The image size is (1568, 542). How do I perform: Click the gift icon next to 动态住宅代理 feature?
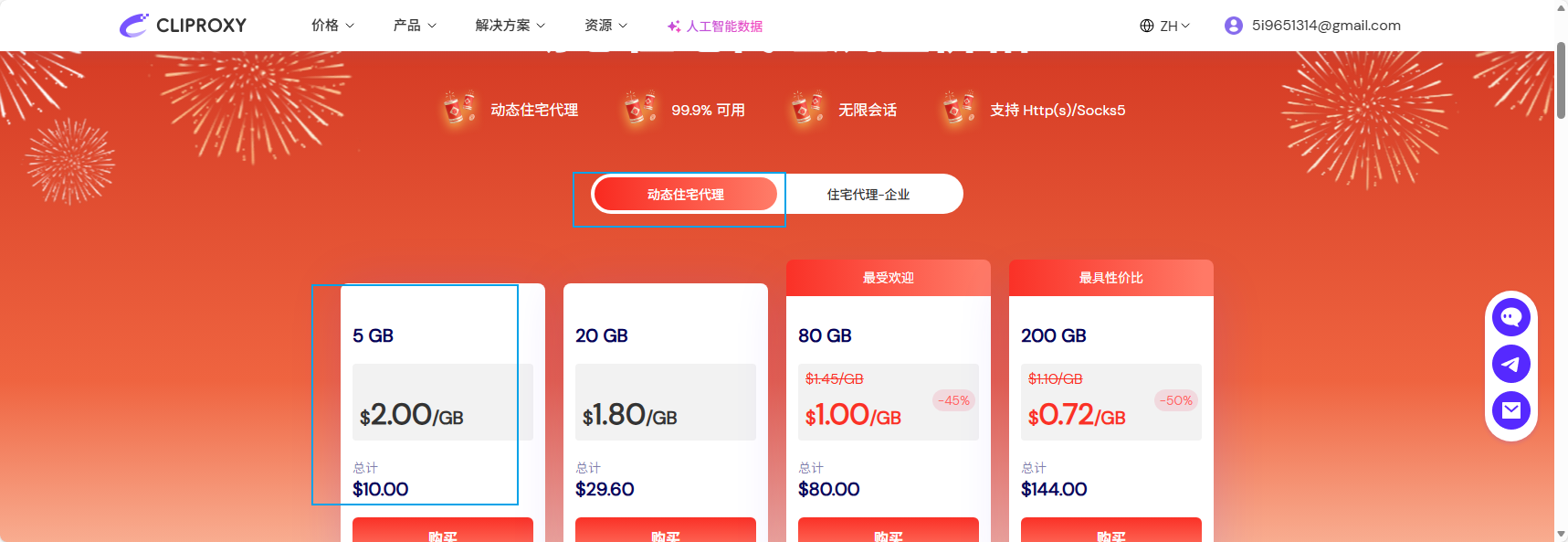click(x=459, y=109)
